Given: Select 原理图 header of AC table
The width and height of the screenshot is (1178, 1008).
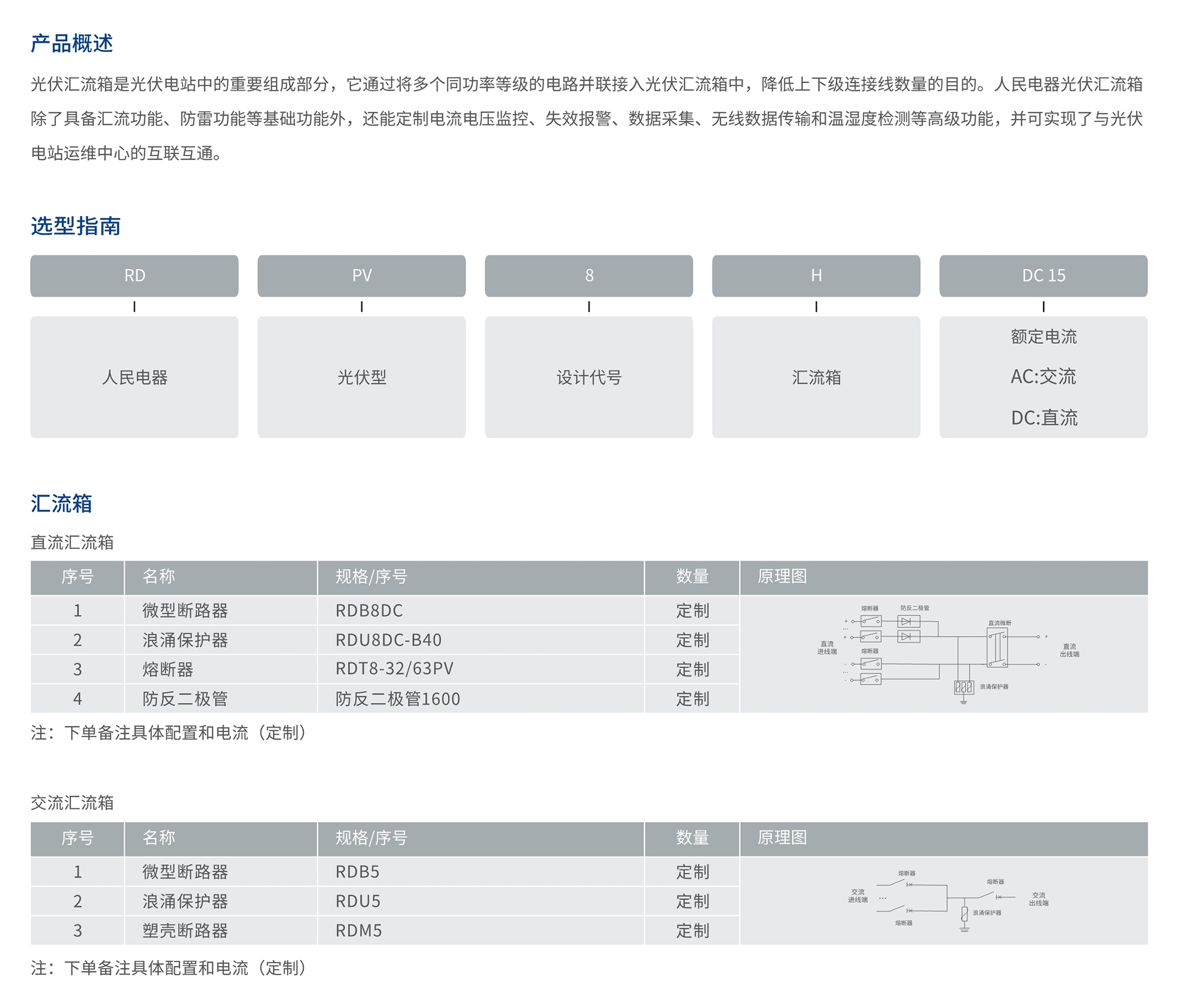Looking at the screenshot, I should coord(944,838).
